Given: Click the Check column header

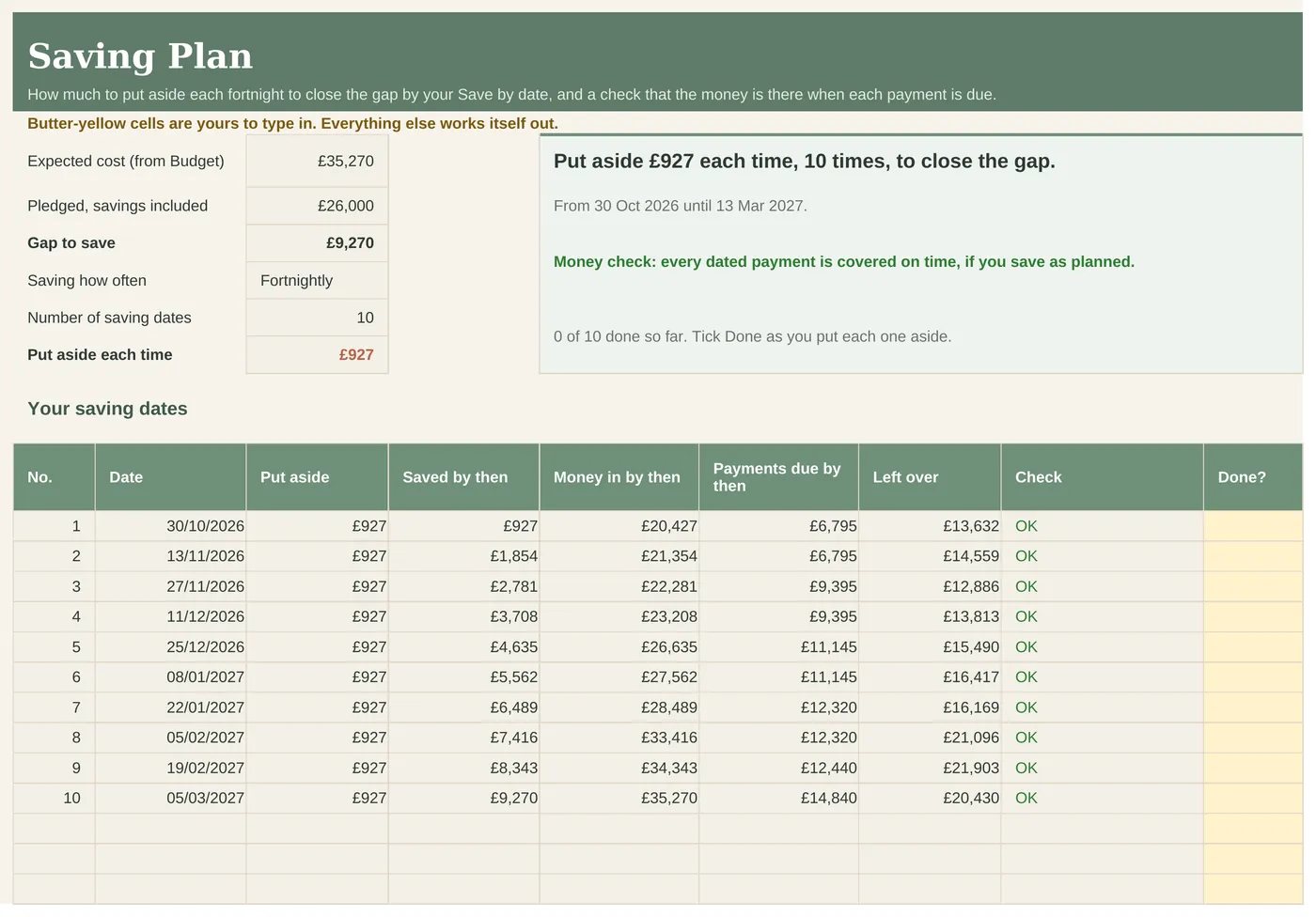Looking at the screenshot, I should coord(1102,477).
